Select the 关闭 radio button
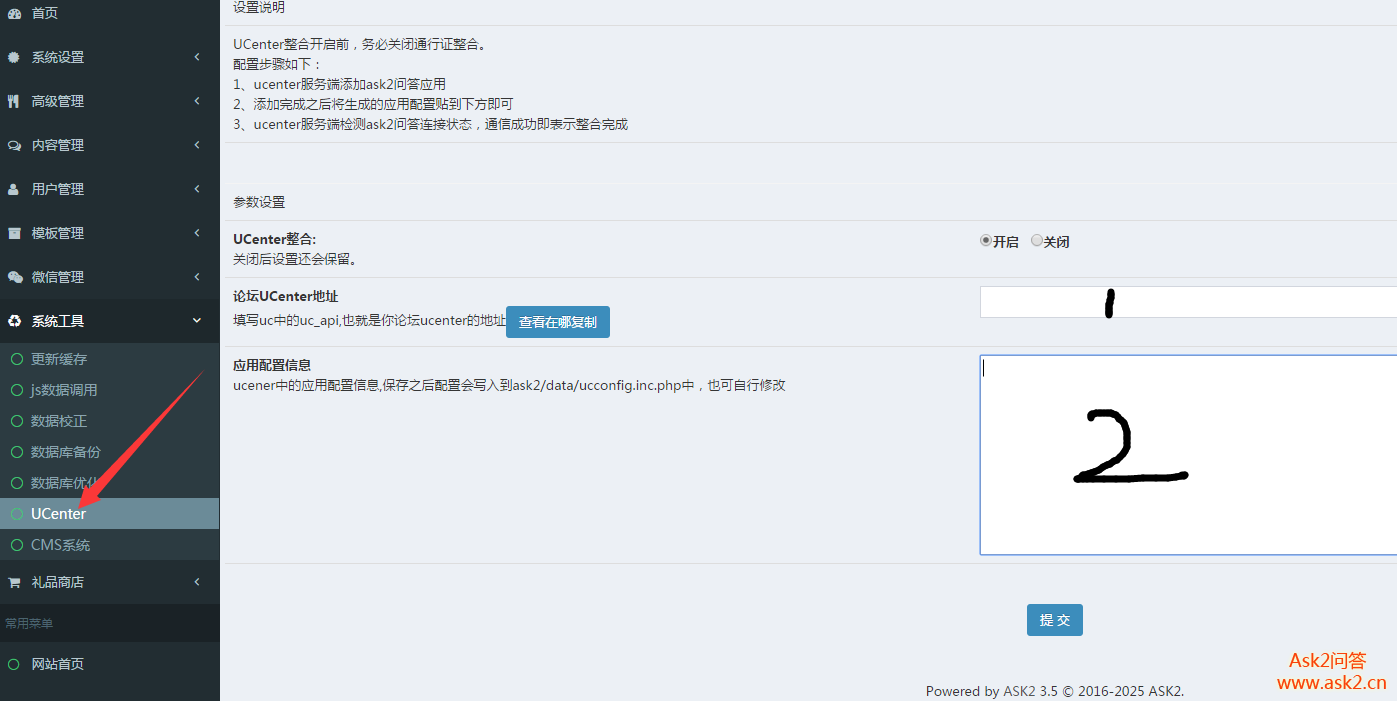The image size is (1397, 701). click(1037, 241)
